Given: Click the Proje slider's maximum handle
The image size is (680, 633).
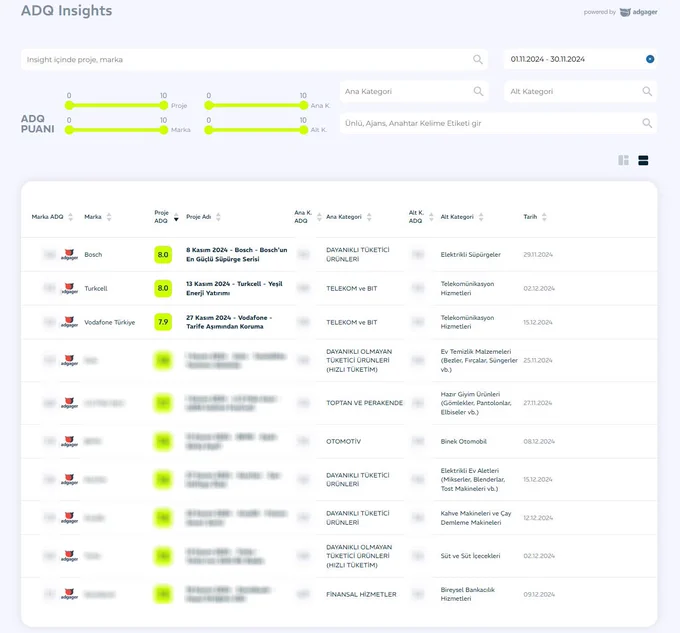Looking at the screenshot, I should 163,105.
